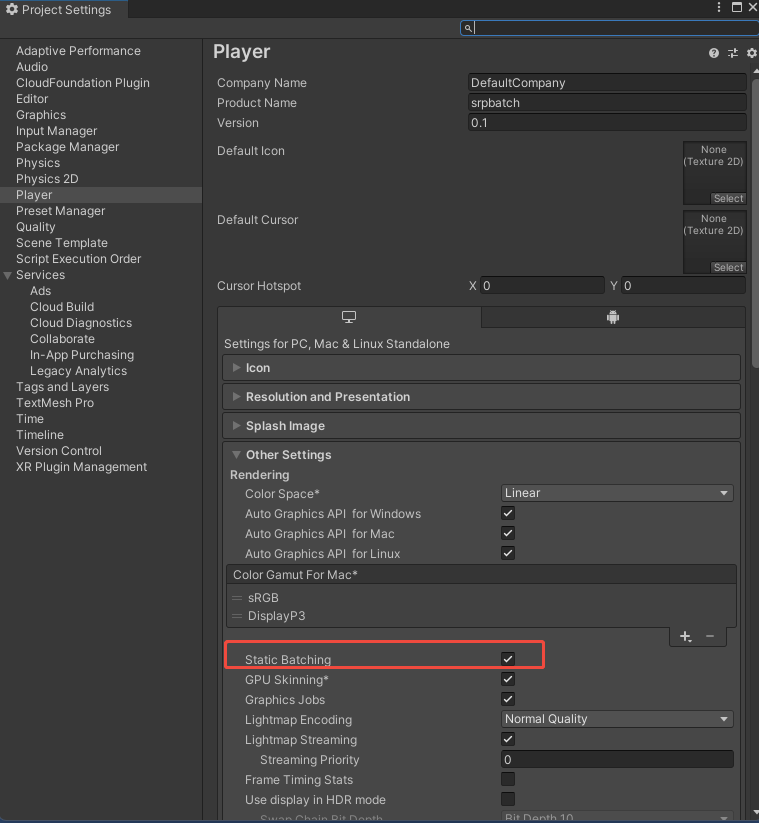
Task: Enable the Frame Timing Stats checkbox
Action: [x=508, y=779]
